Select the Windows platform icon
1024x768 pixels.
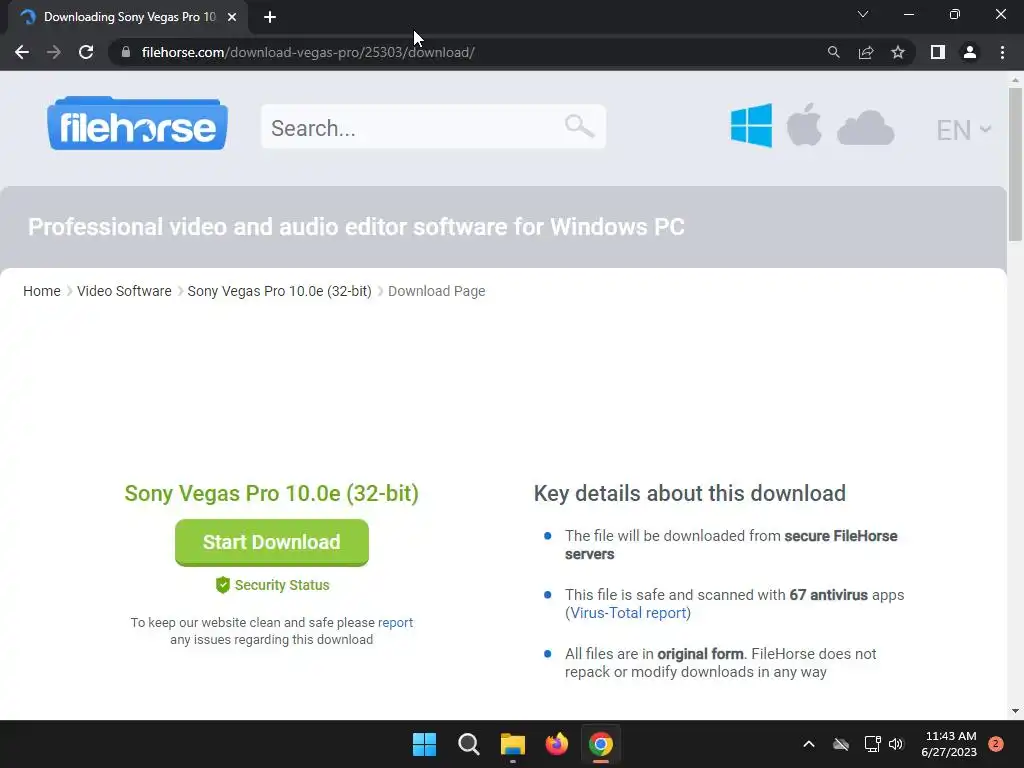pos(751,125)
